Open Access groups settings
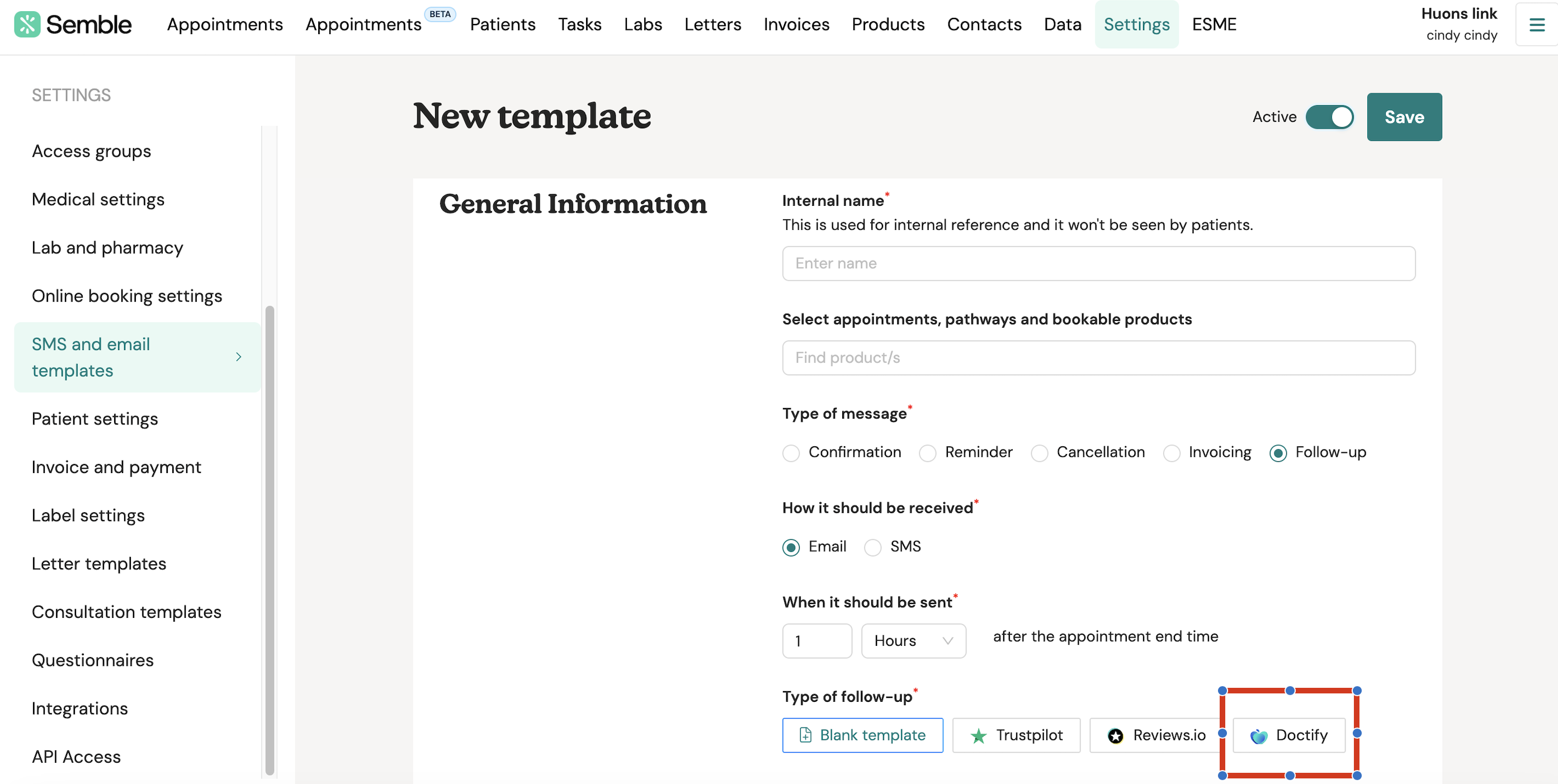 tap(91, 151)
